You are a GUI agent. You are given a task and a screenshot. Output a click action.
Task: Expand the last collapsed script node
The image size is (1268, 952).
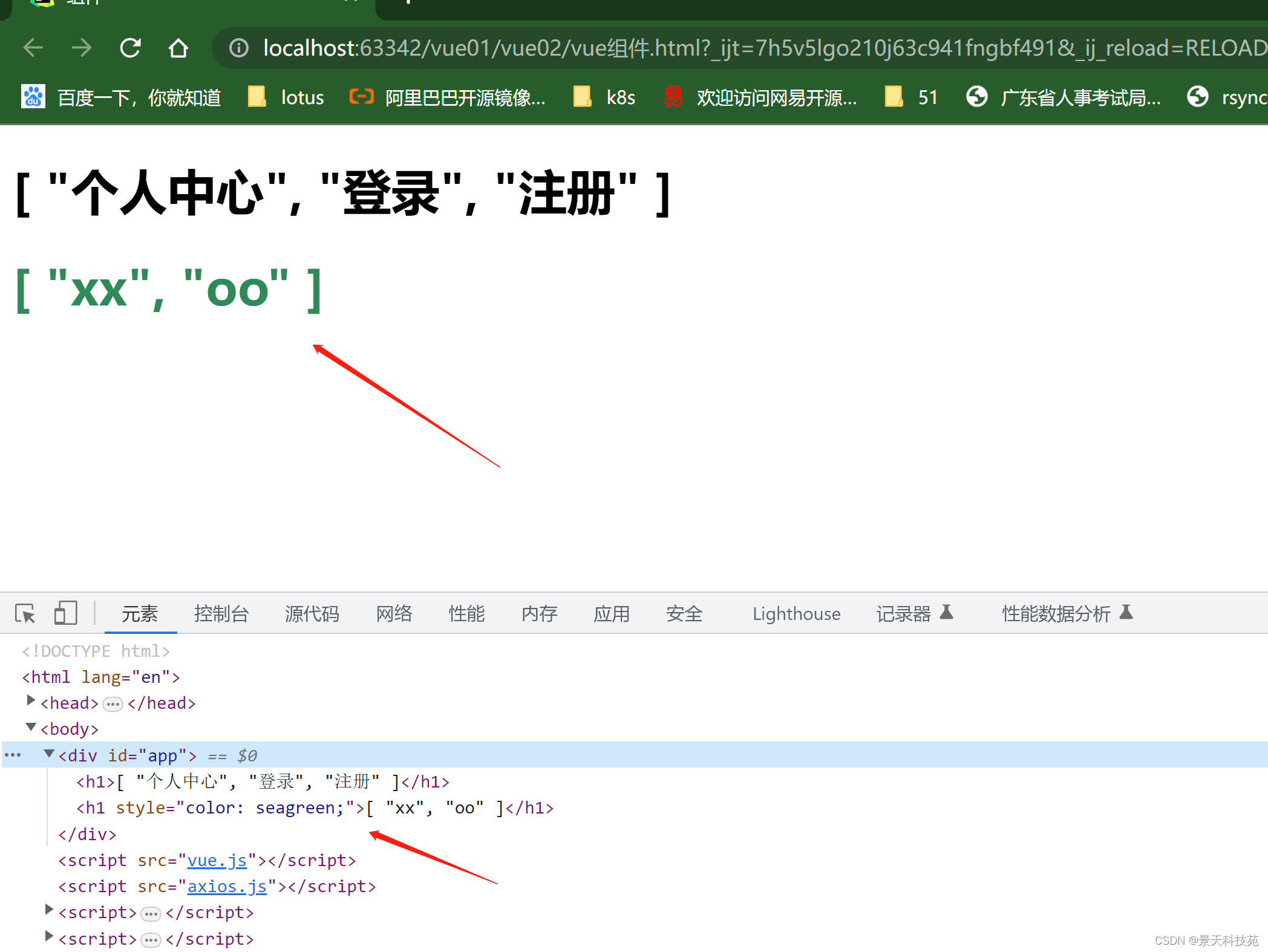(49, 937)
